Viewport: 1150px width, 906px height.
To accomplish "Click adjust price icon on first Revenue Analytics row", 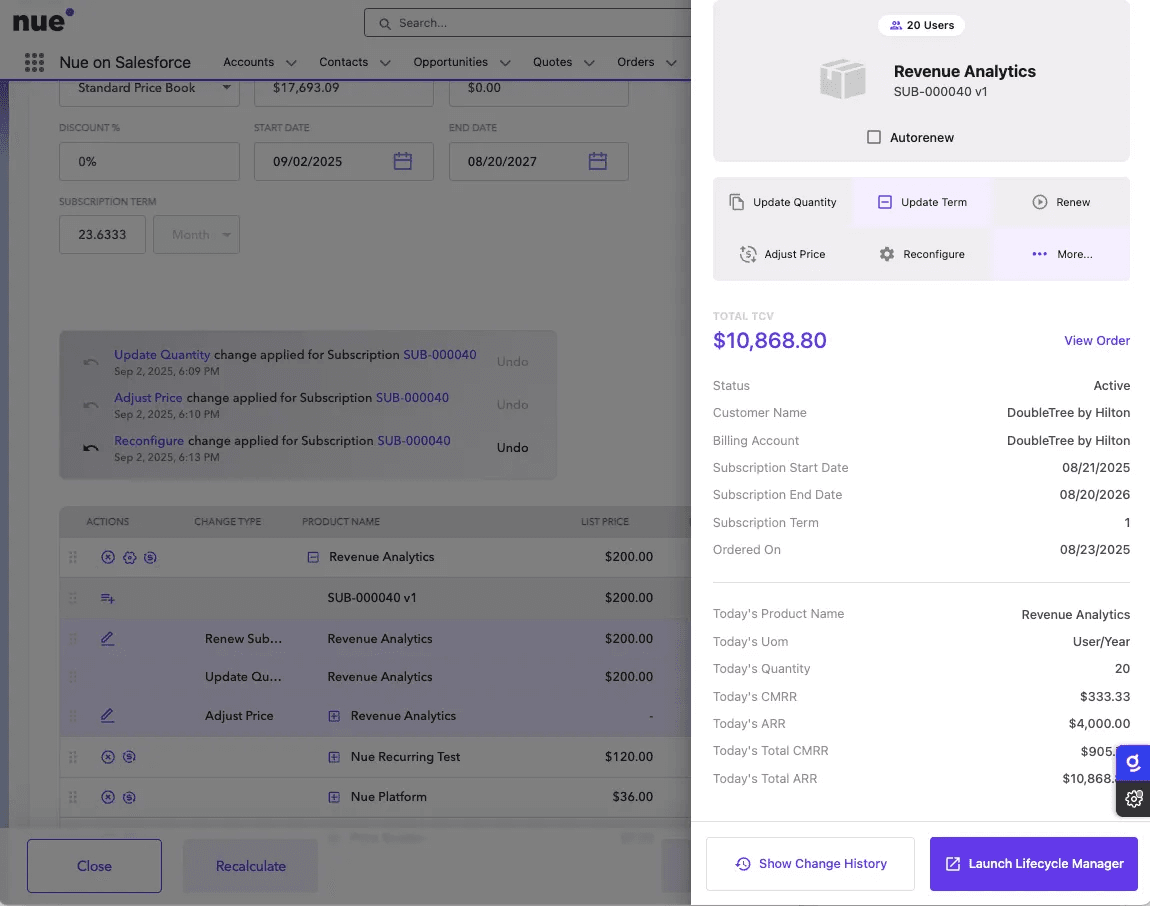I will point(150,558).
